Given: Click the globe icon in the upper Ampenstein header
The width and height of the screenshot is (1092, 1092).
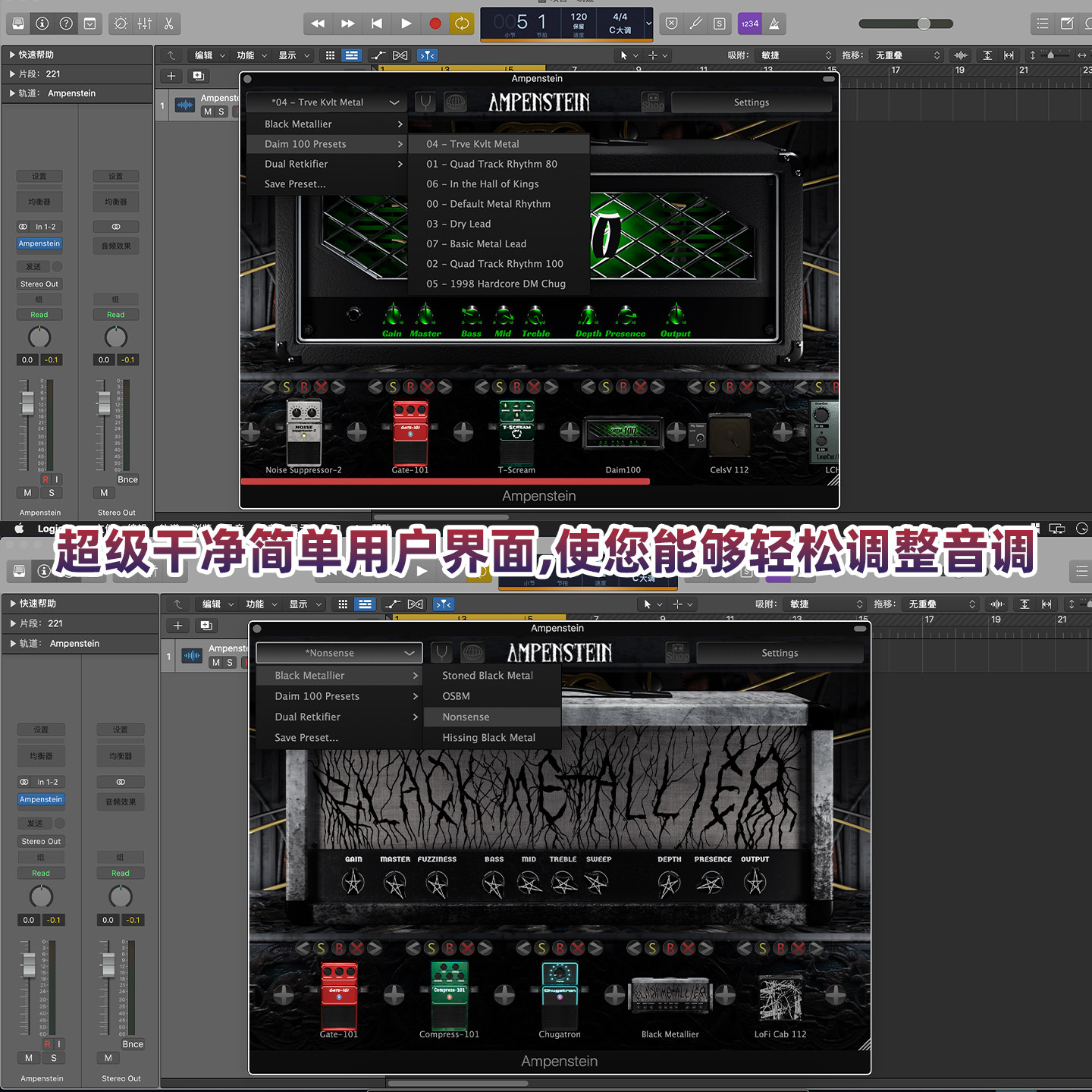Looking at the screenshot, I should pyautogui.click(x=455, y=102).
